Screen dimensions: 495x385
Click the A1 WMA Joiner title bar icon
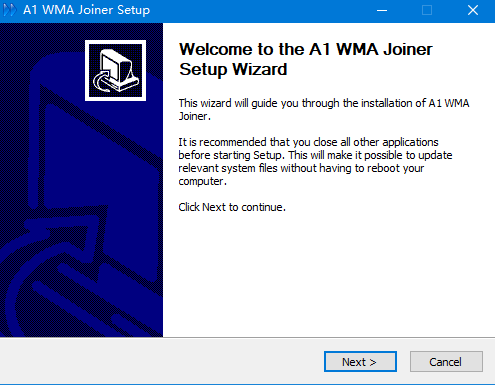[x=9, y=10]
